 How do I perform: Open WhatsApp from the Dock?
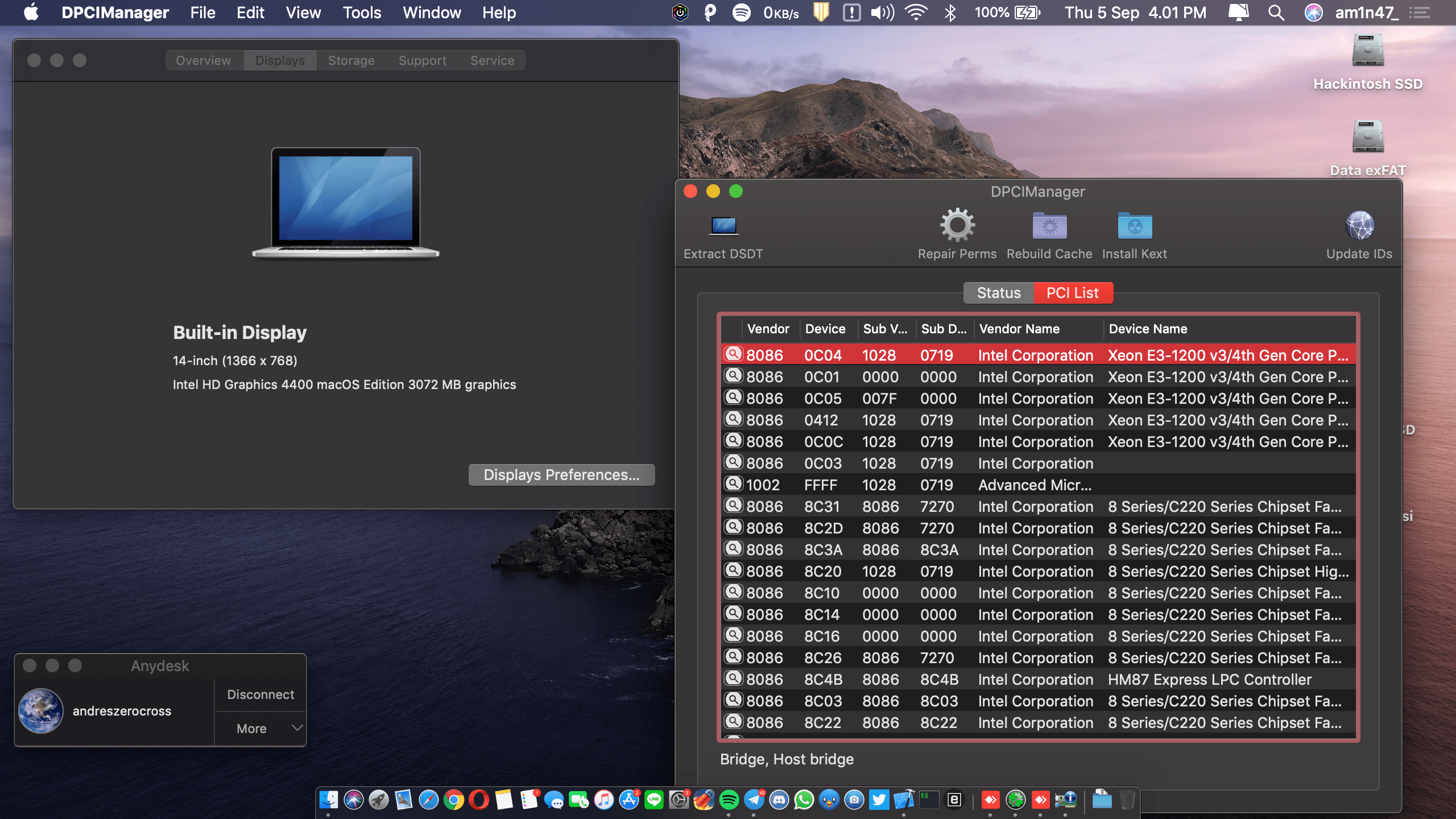point(804,800)
